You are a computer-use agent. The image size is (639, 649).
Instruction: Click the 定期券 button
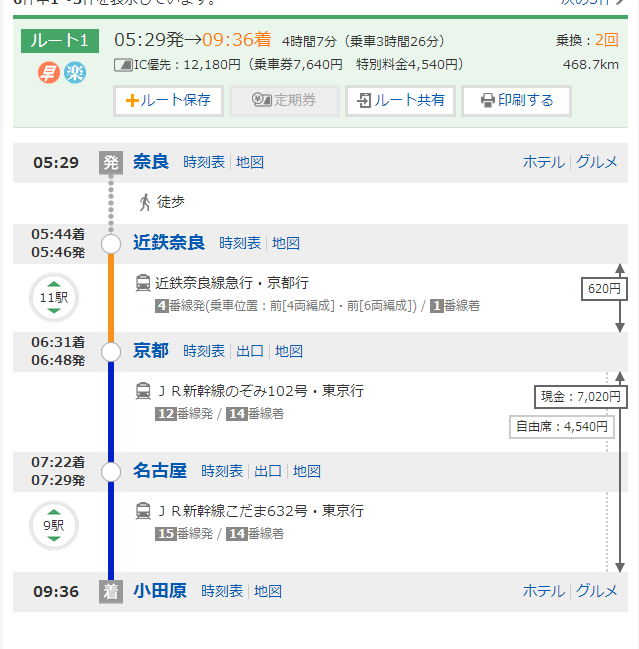284,101
